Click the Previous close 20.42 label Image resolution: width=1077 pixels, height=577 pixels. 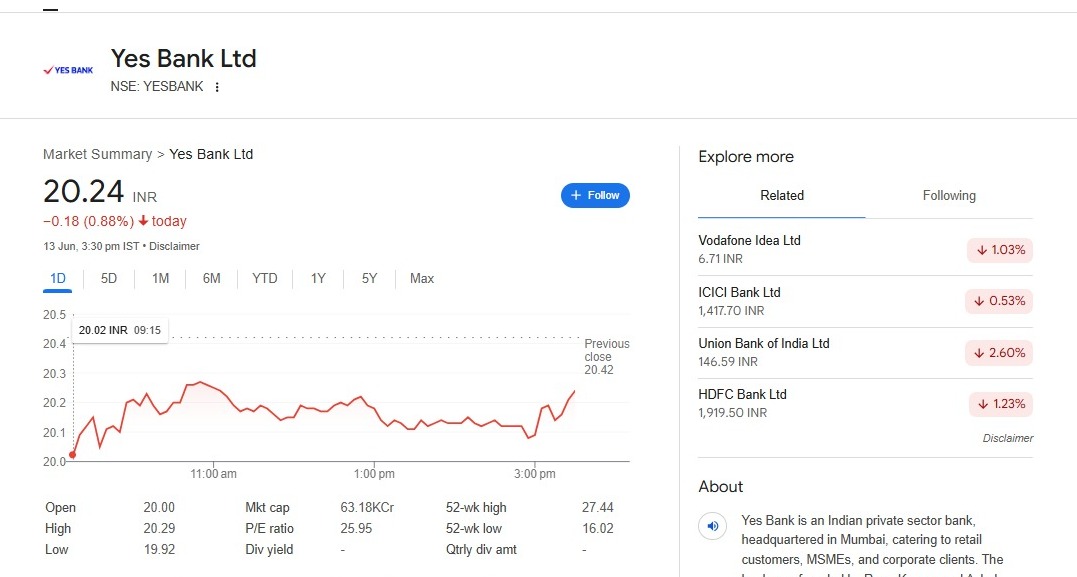pyautogui.click(x=606, y=357)
